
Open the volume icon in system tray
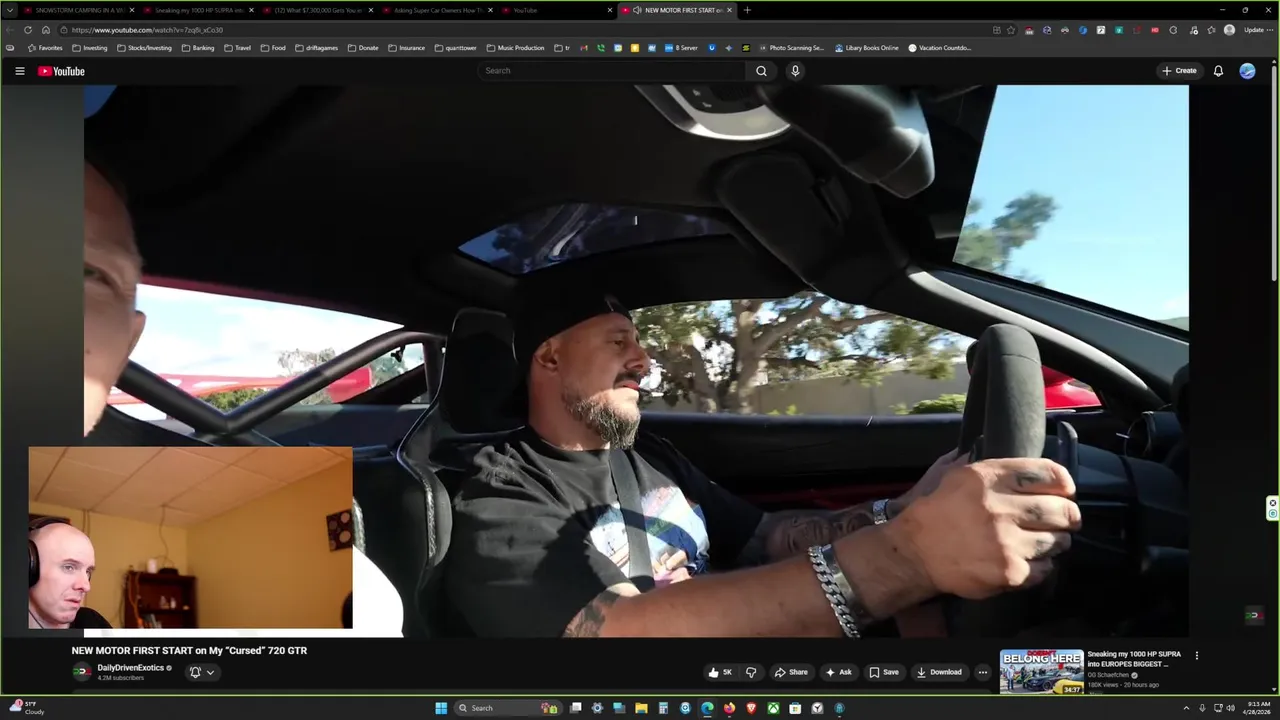1231,708
